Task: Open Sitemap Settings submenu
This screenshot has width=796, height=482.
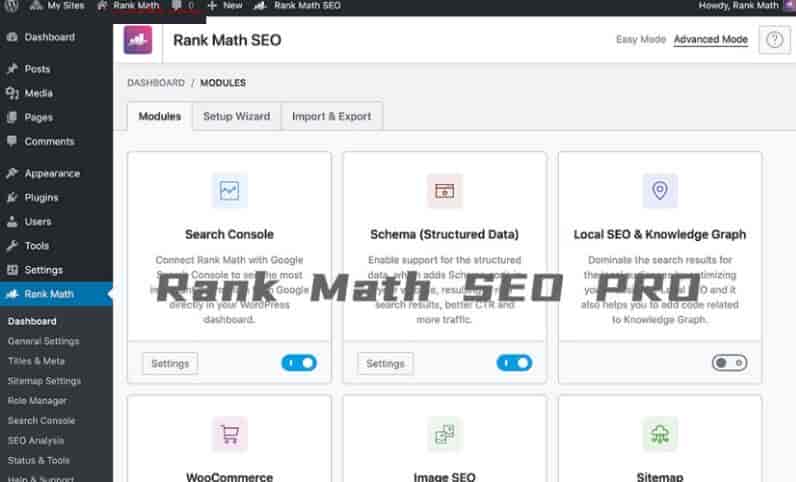Action: 44,381
